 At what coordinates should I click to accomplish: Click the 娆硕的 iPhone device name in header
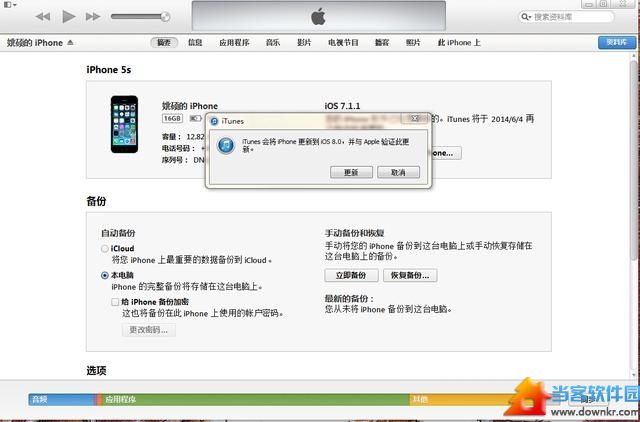coord(35,42)
